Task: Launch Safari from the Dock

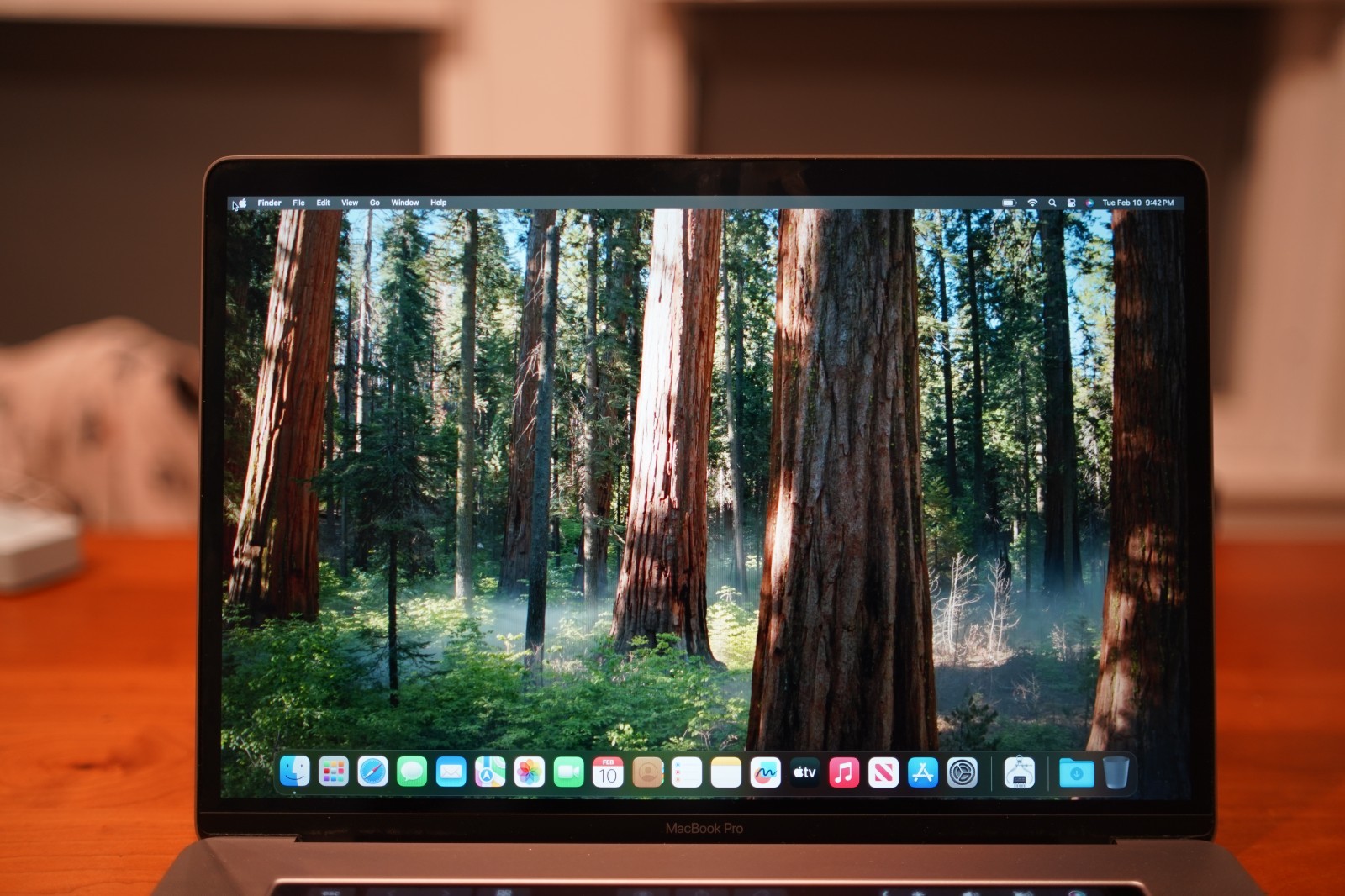Action: 372,772
